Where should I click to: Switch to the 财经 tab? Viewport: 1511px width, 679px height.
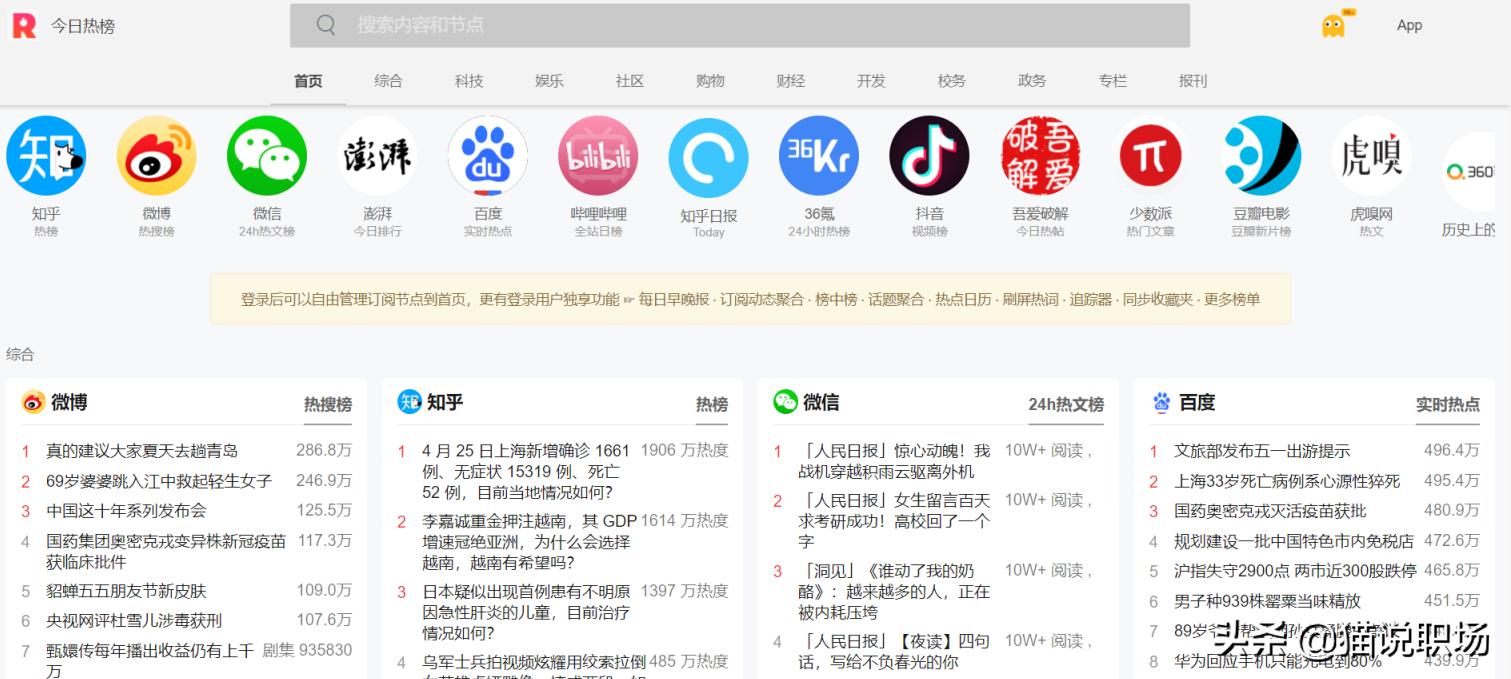point(790,82)
